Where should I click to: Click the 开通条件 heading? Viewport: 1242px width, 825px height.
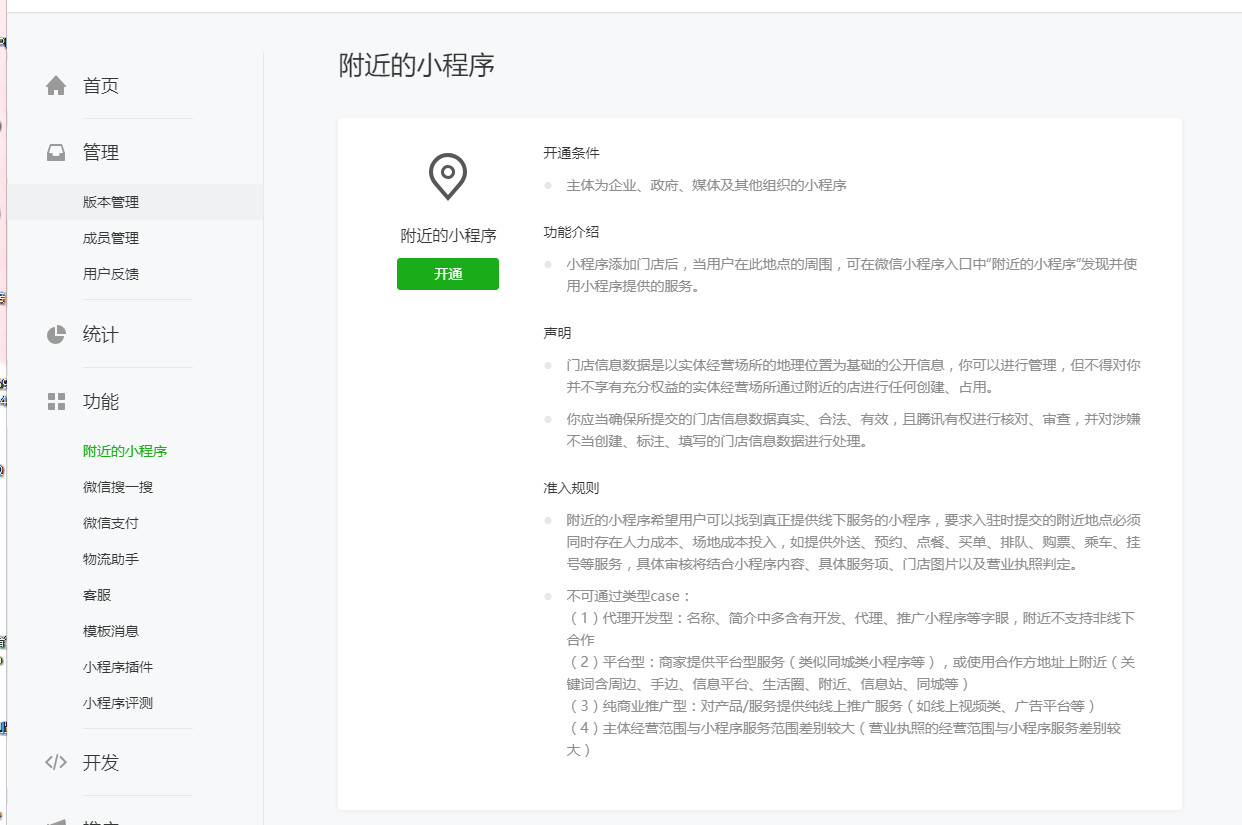(572, 153)
